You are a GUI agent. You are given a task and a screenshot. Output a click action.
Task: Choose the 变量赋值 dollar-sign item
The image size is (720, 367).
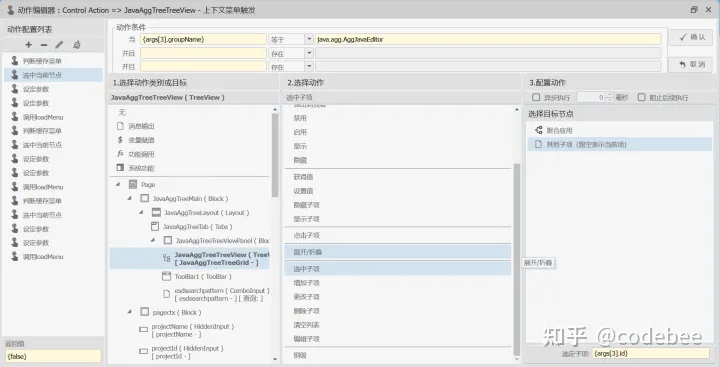[120, 140]
